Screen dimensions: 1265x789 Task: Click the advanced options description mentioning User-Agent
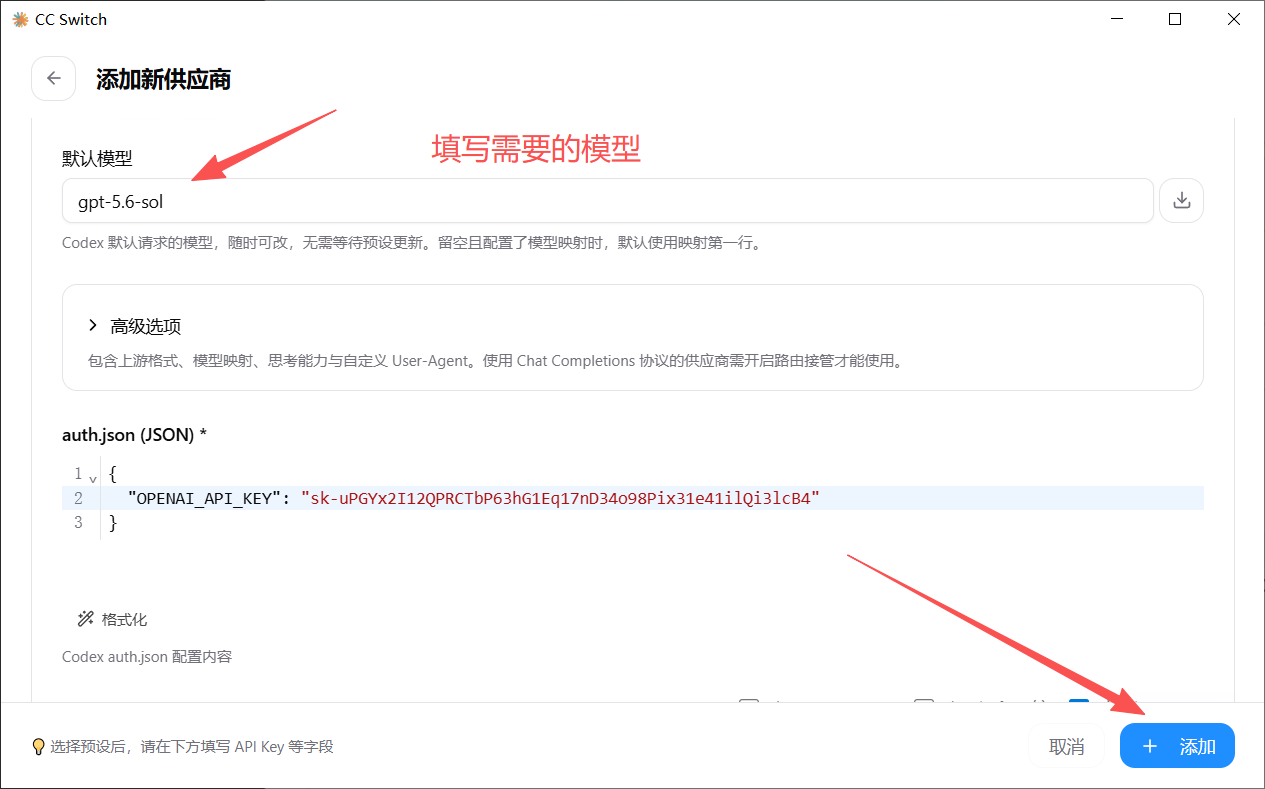pos(496,361)
